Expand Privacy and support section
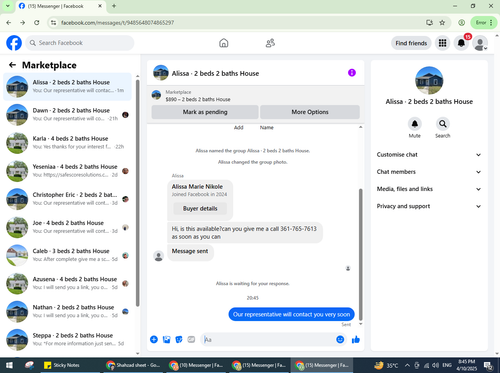Screen dimensions: 500x373 (429, 206)
